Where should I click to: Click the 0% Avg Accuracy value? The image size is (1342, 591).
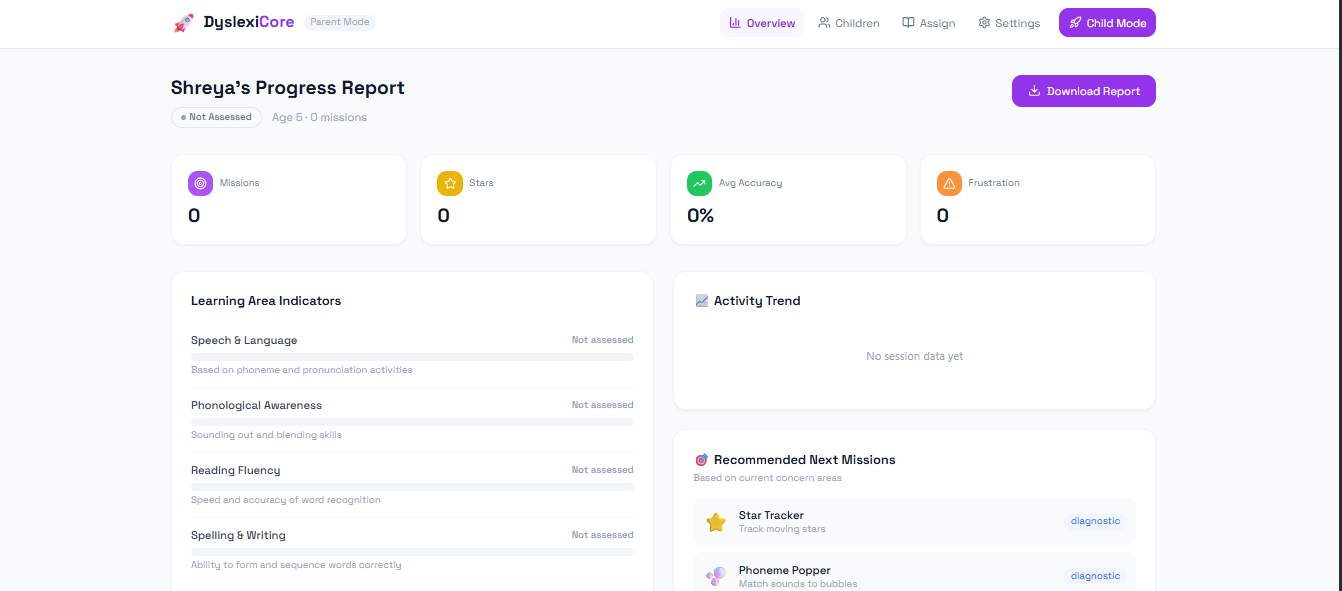(700, 215)
